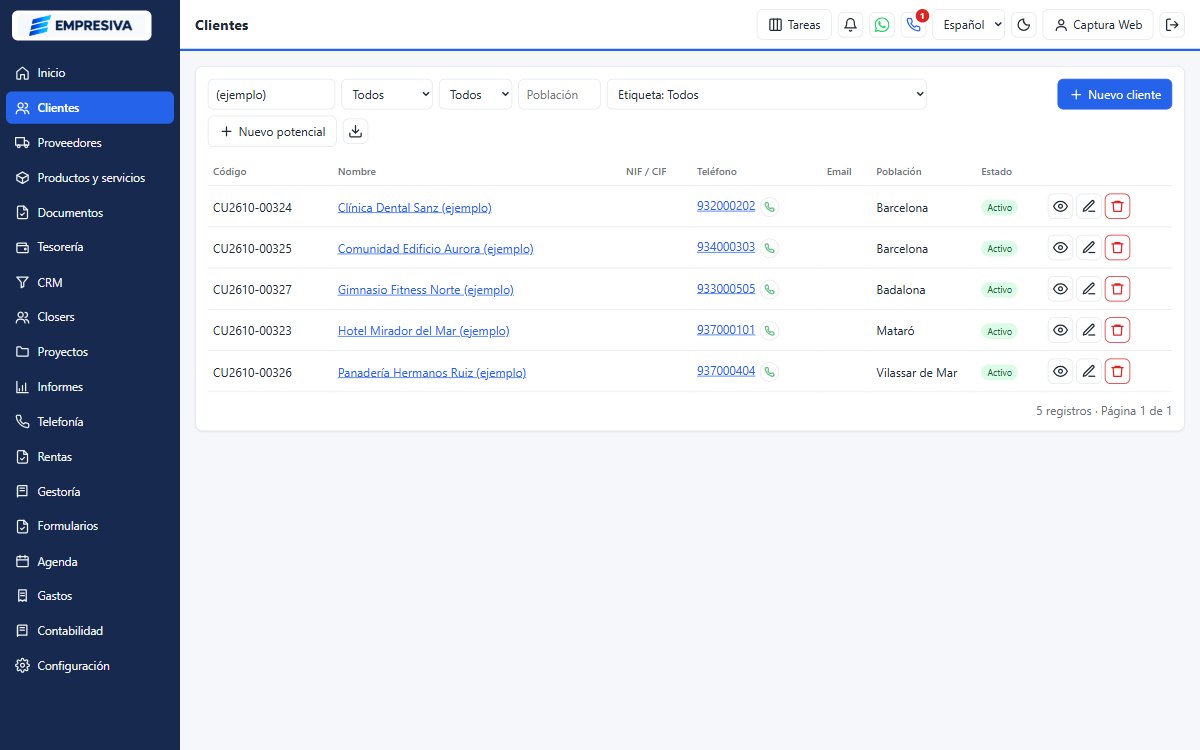Image resolution: width=1200 pixels, height=750 pixels.
Task: Open WhatsApp from the top bar
Action: click(881, 25)
